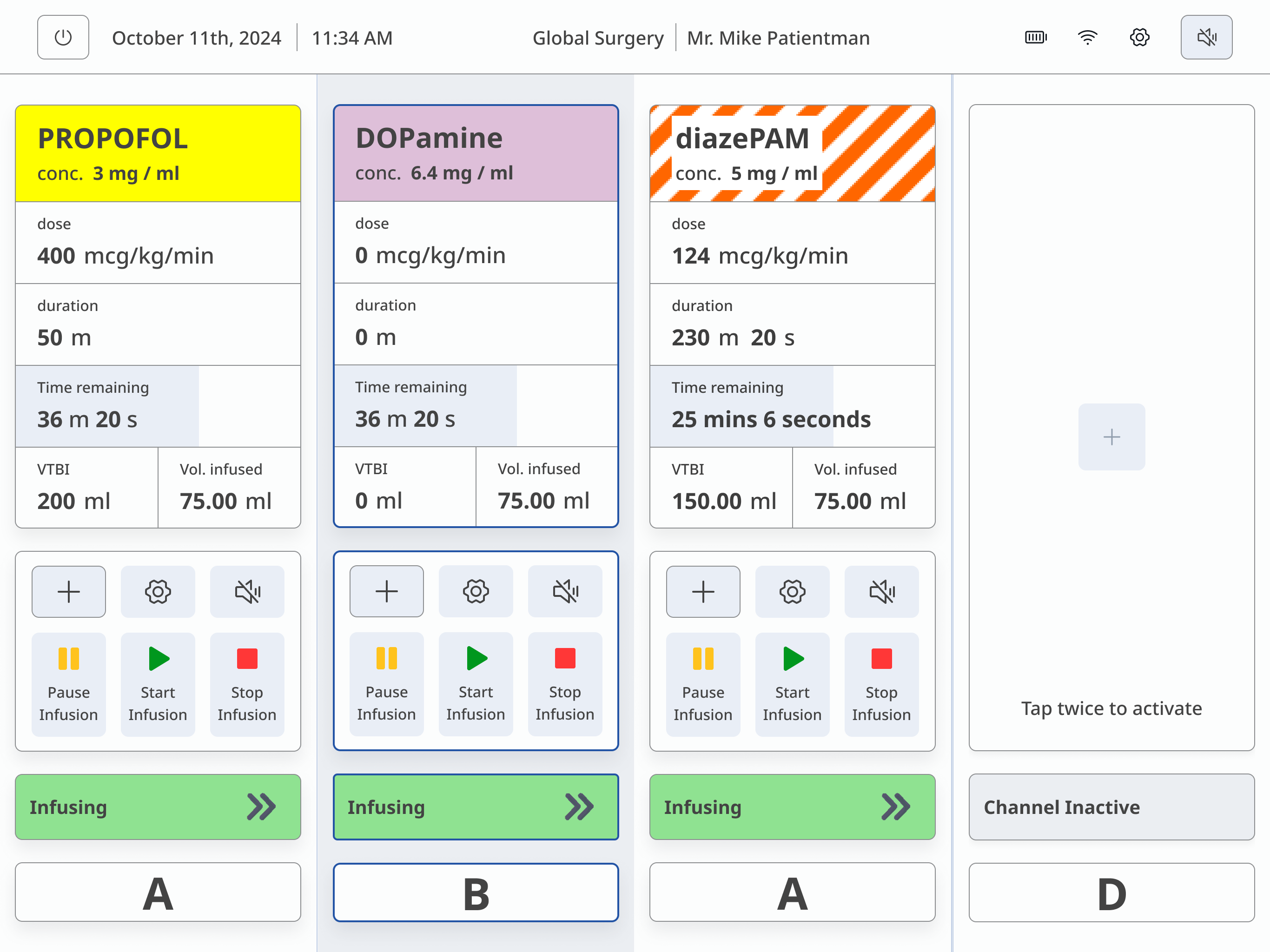This screenshot has width=1270, height=952.
Task: Expand diazePAM Infusing status bar
Action: point(792,807)
